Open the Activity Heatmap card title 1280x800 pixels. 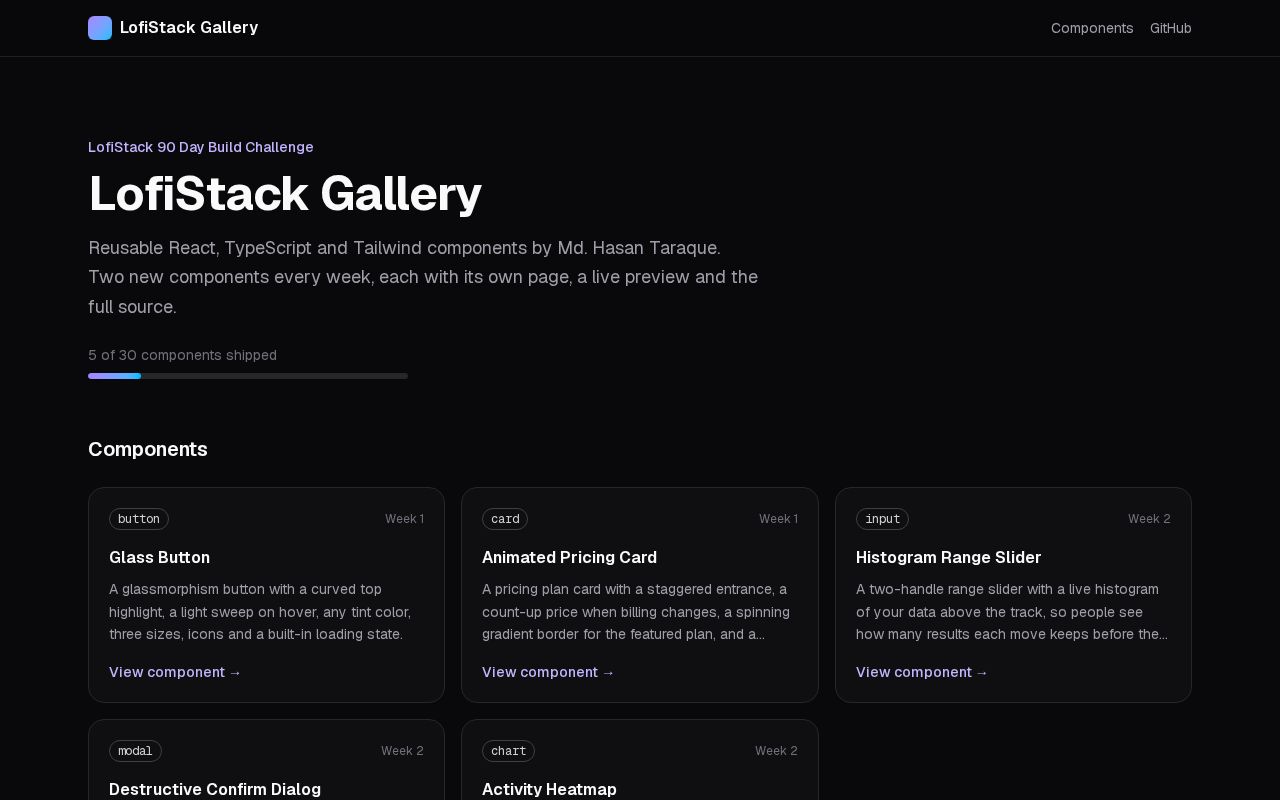[549, 789]
